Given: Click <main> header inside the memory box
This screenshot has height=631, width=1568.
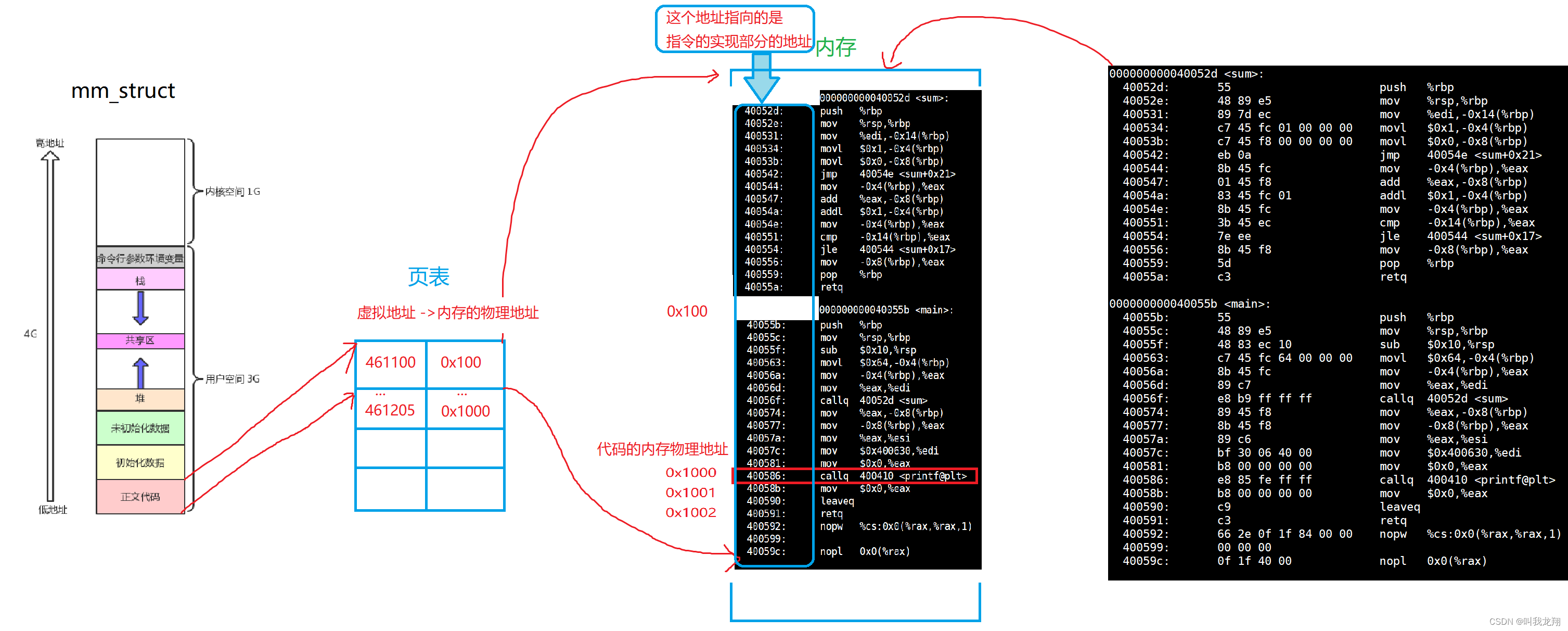Looking at the screenshot, I should [886, 310].
